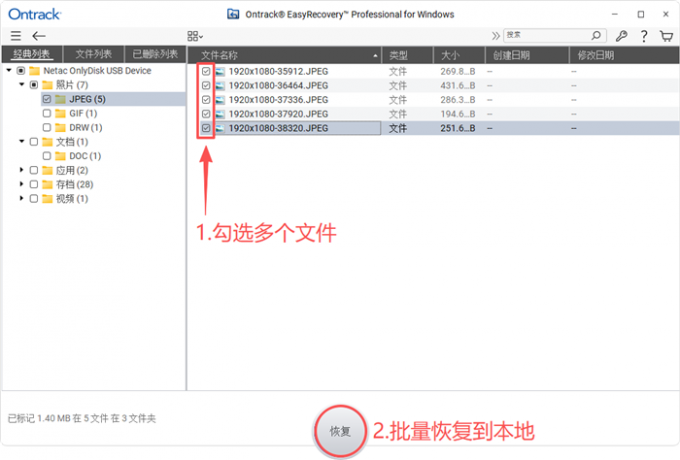Click image icon of 1920x1080-37336.JPEG
The width and height of the screenshot is (680, 460).
(220, 100)
